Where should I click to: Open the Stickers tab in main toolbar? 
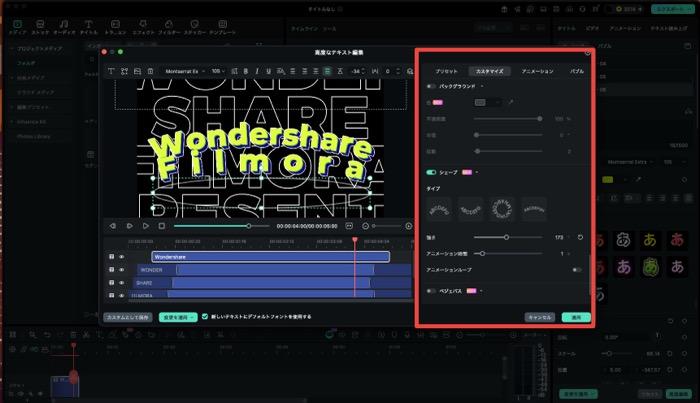(195, 27)
